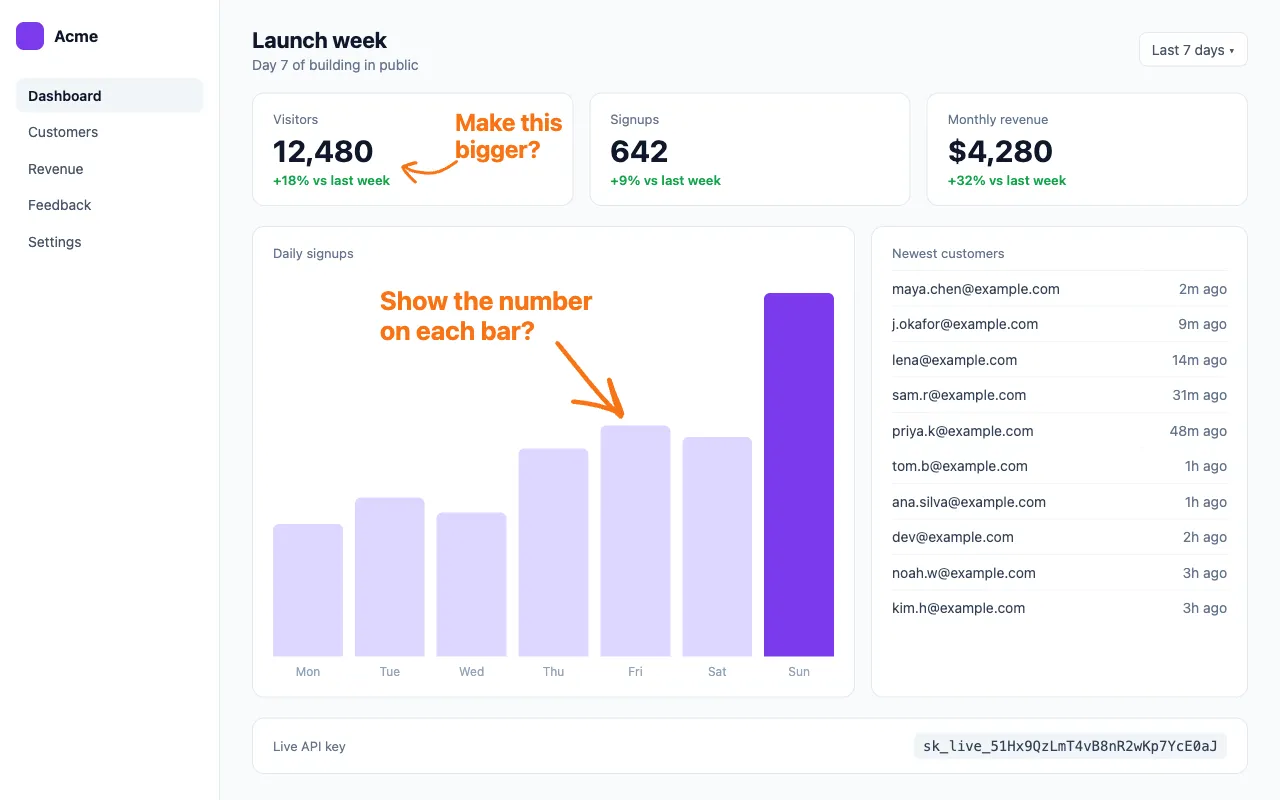Click the Live API key label
The height and width of the screenshot is (800, 1280).
tap(309, 746)
